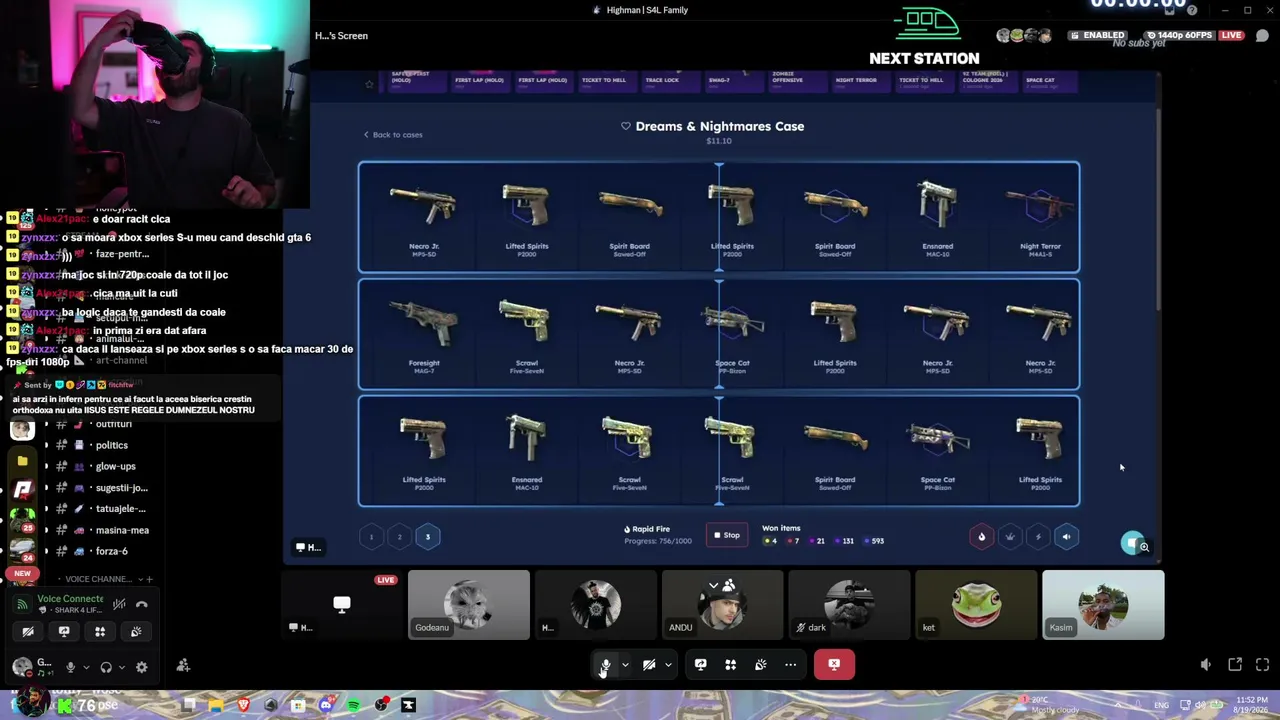Image resolution: width=1280 pixels, height=720 pixels.
Task: Turn on camera in voice panel
Action: [x=28, y=631]
